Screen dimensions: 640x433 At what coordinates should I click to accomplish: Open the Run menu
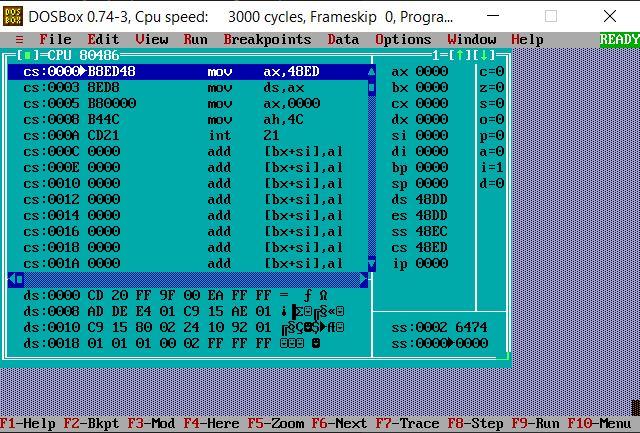click(196, 40)
